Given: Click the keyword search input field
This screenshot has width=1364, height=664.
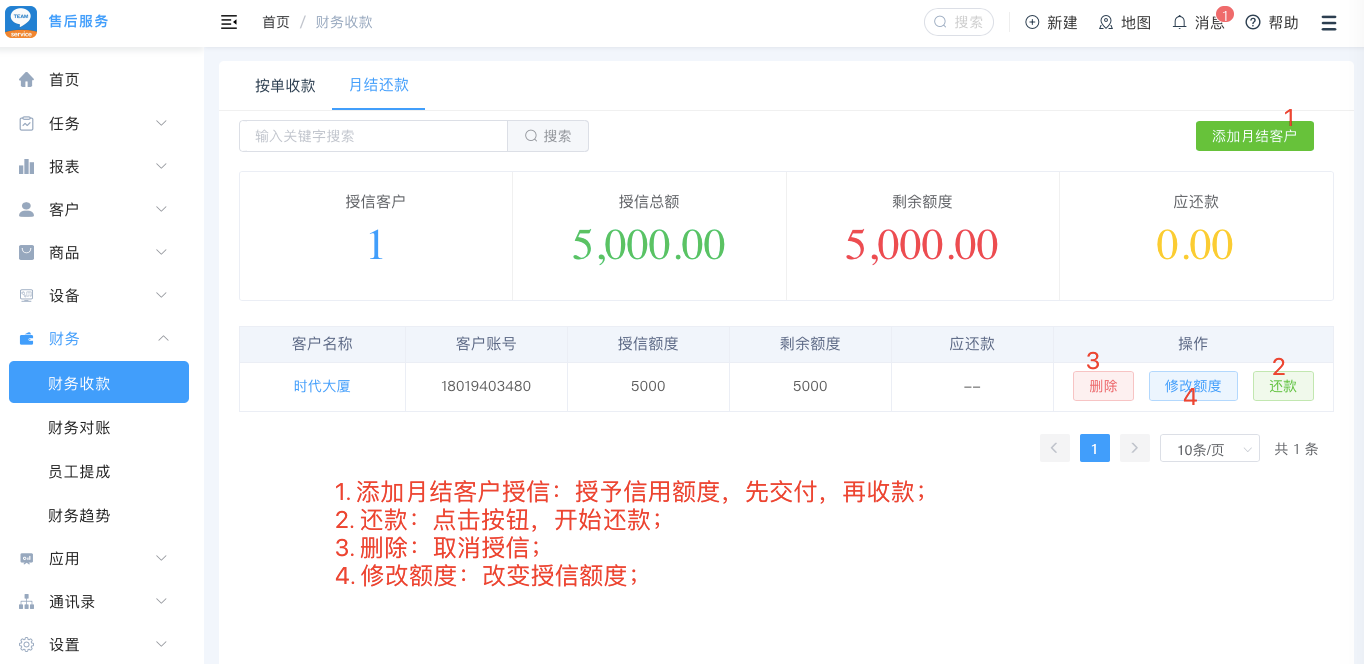Looking at the screenshot, I should [373, 136].
